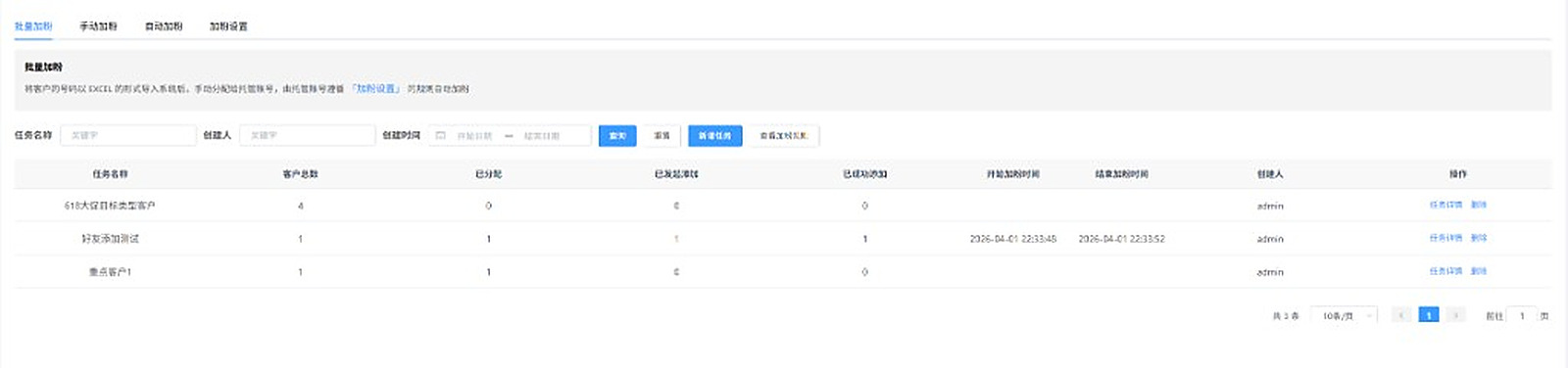Viewport: 1568px width, 368px height.
Task: Open 任务详情 for 618大促目标类型客户
Action: [x=1445, y=205]
